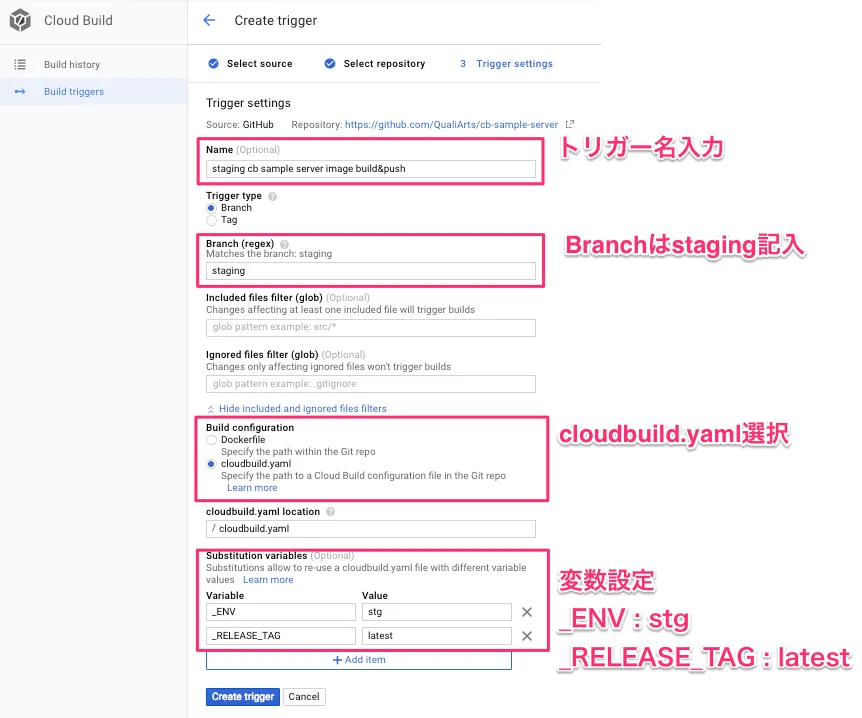The width and height of the screenshot is (862, 718).
Task: Click the Included files filter input field
Action: pos(371,328)
